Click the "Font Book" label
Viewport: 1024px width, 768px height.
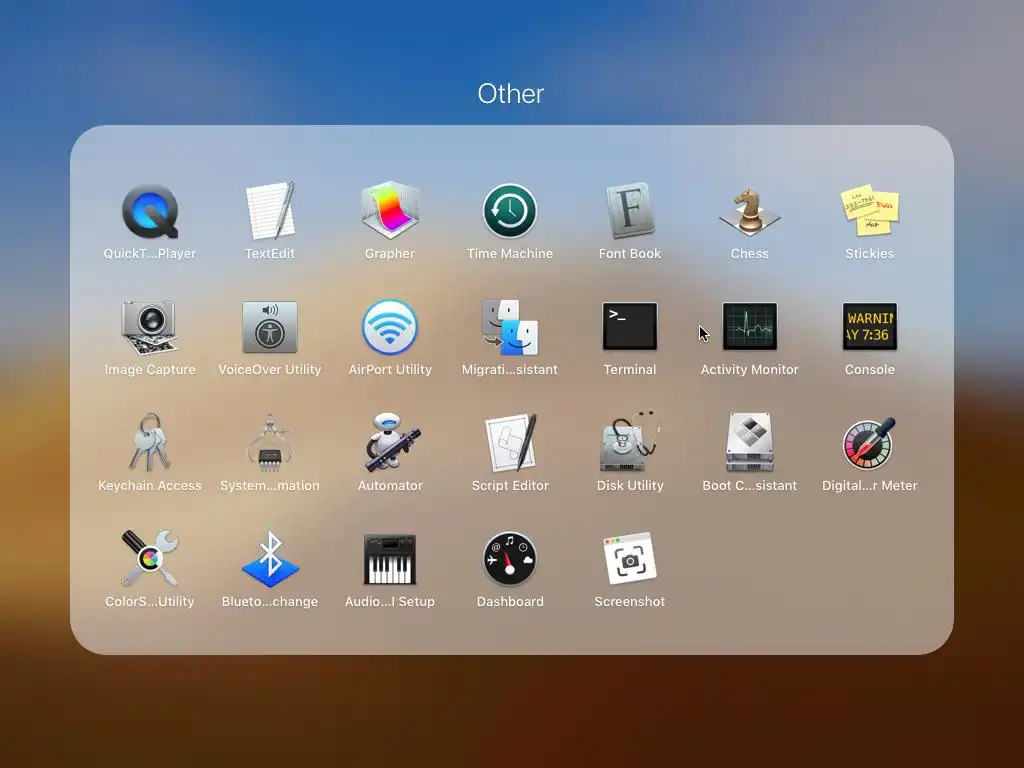coord(630,253)
